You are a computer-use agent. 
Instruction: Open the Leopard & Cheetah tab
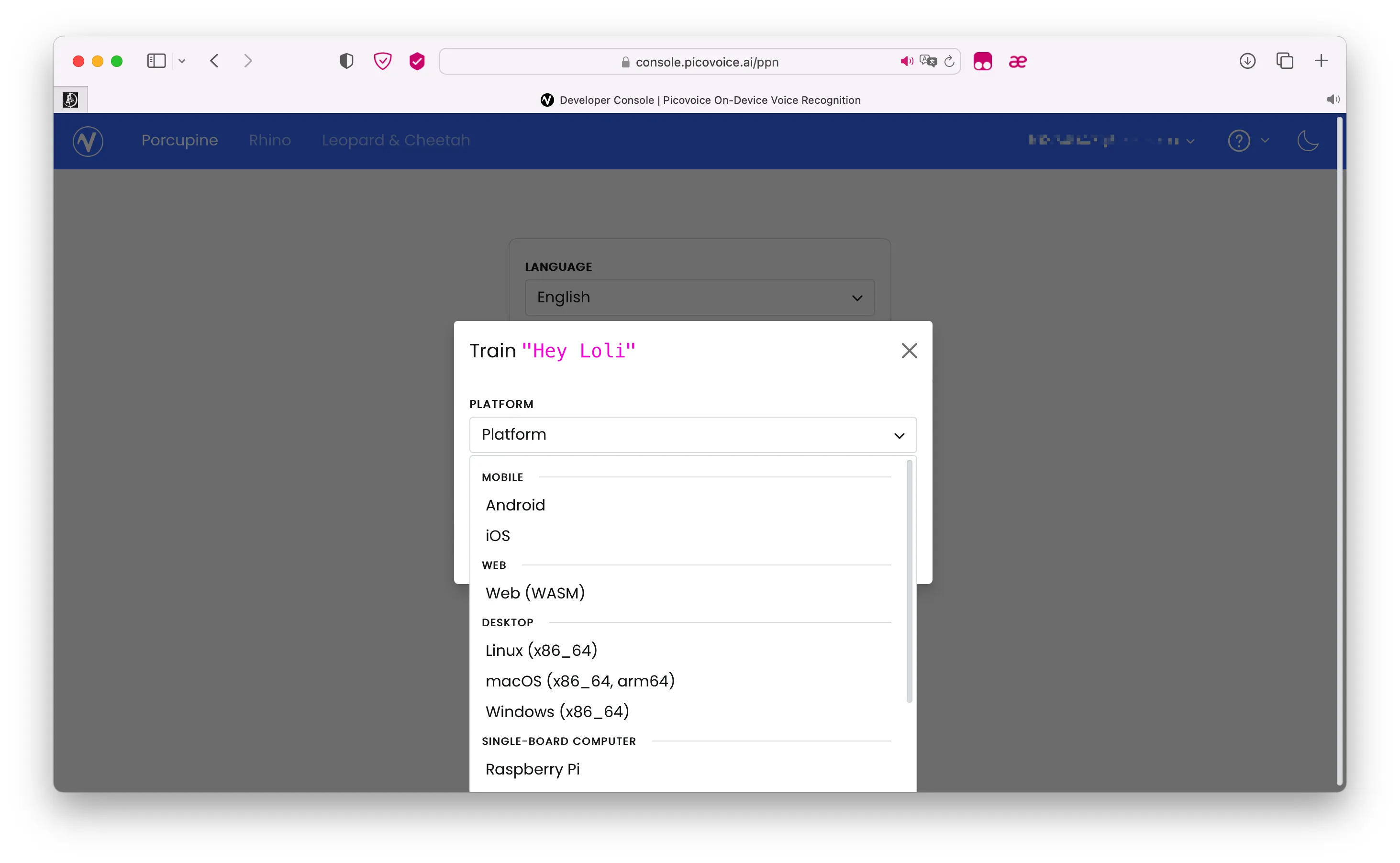396,141
